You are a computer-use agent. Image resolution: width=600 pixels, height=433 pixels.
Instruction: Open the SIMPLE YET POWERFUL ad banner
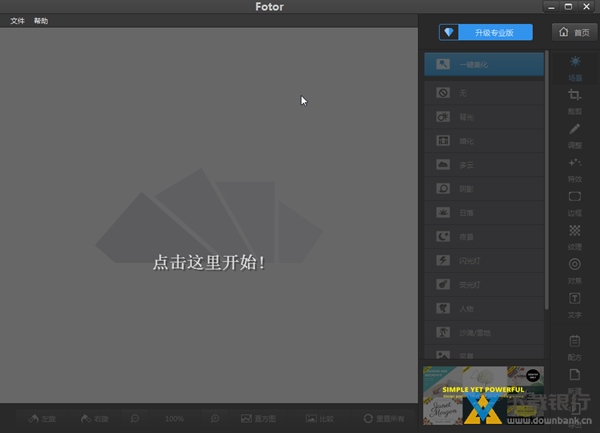[x=483, y=396]
